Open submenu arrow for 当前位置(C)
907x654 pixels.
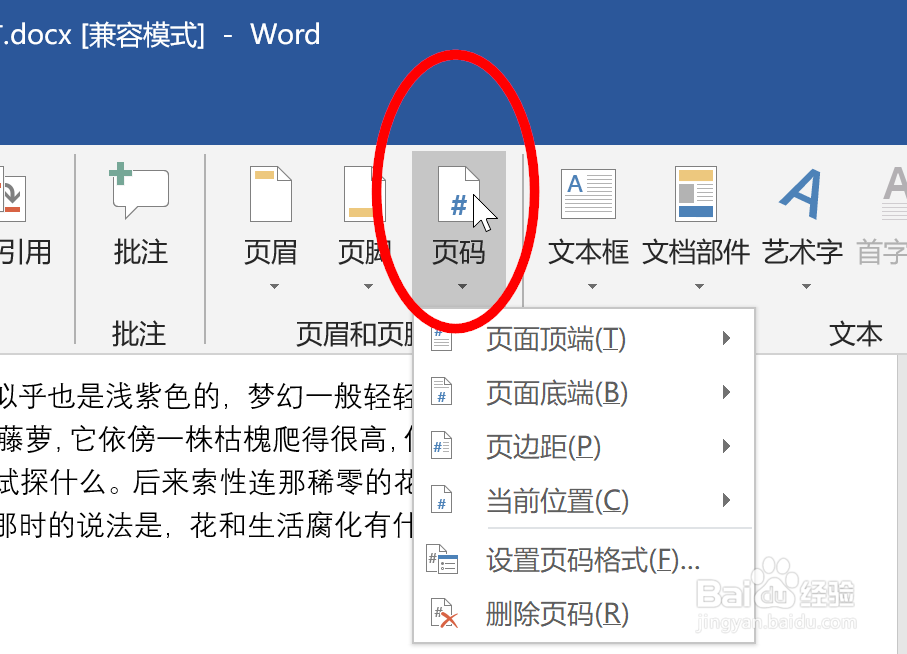(x=727, y=500)
